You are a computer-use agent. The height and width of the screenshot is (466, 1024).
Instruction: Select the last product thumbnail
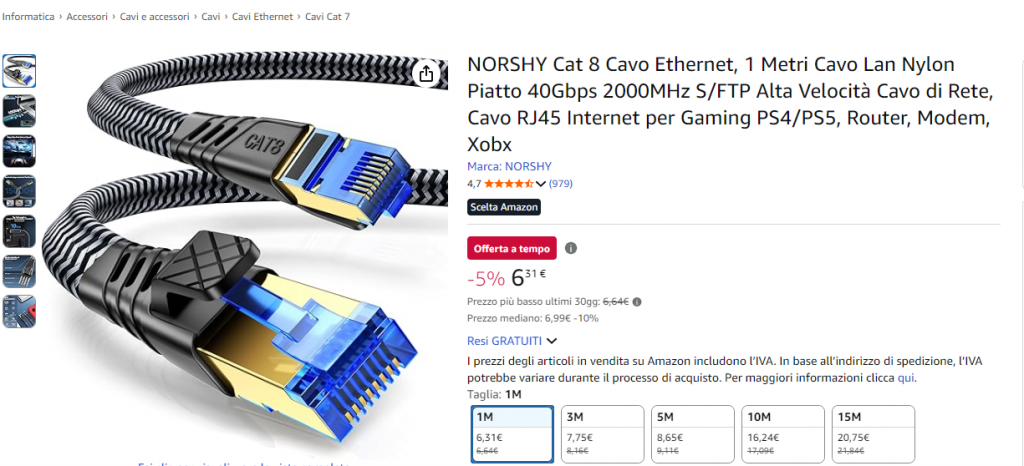coord(19,311)
